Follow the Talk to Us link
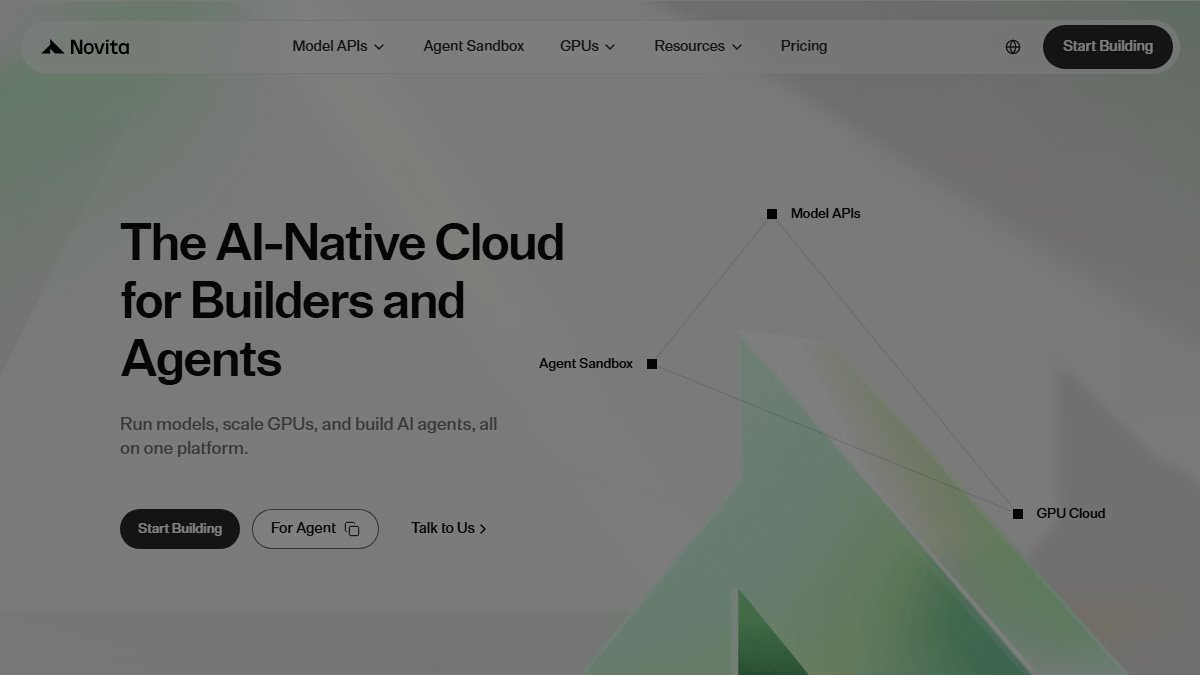The image size is (1200, 675). 449,528
